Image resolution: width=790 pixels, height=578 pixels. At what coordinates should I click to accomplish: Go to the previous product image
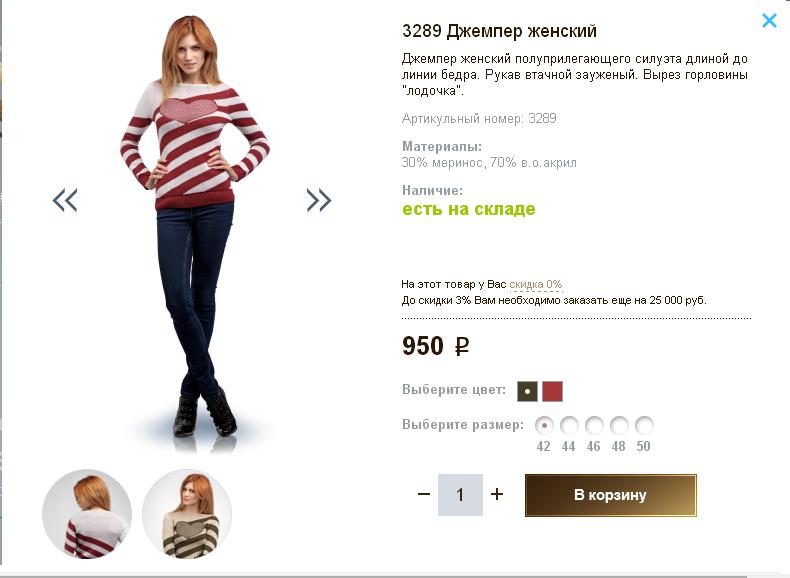(65, 200)
